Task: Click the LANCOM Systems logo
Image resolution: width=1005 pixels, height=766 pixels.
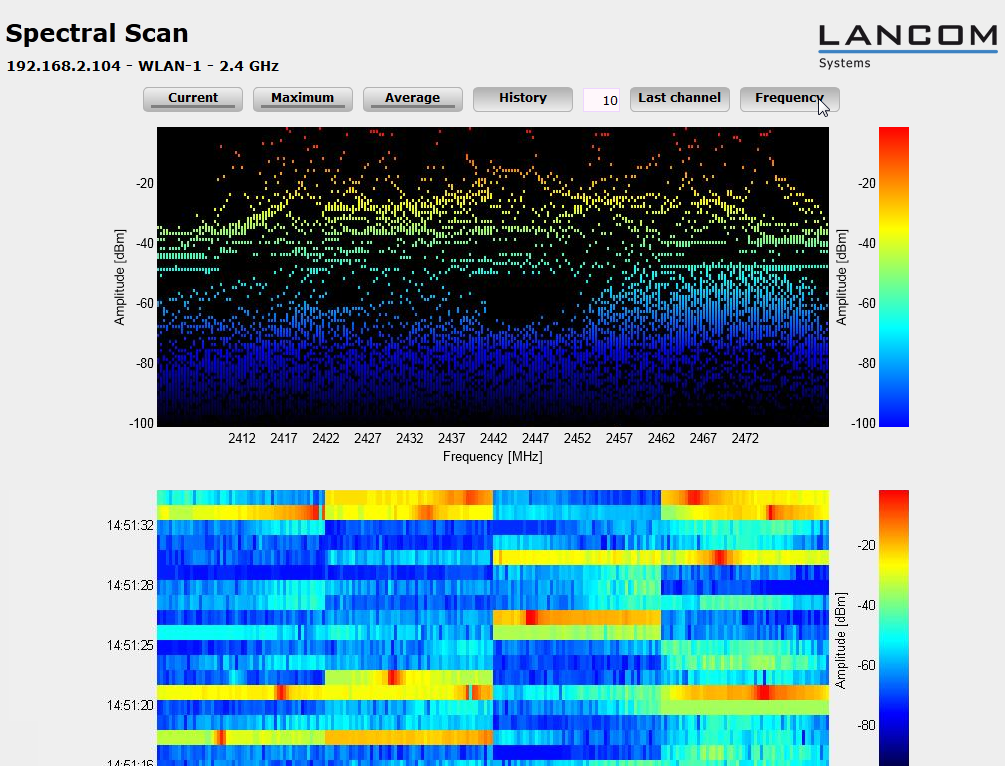Action: (907, 45)
